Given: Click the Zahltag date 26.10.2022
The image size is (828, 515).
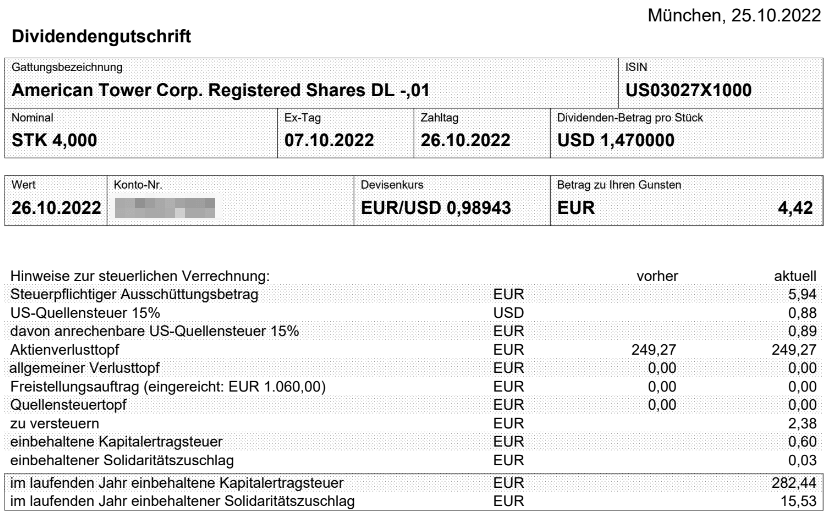Looking at the screenshot, I should pos(465,141).
